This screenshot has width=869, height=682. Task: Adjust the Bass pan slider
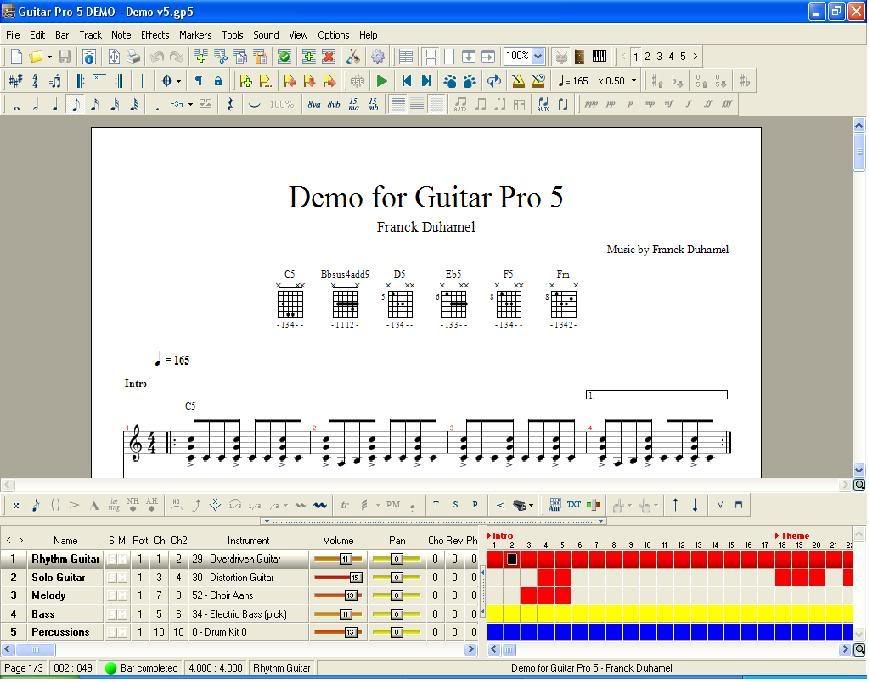pos(397,614)
